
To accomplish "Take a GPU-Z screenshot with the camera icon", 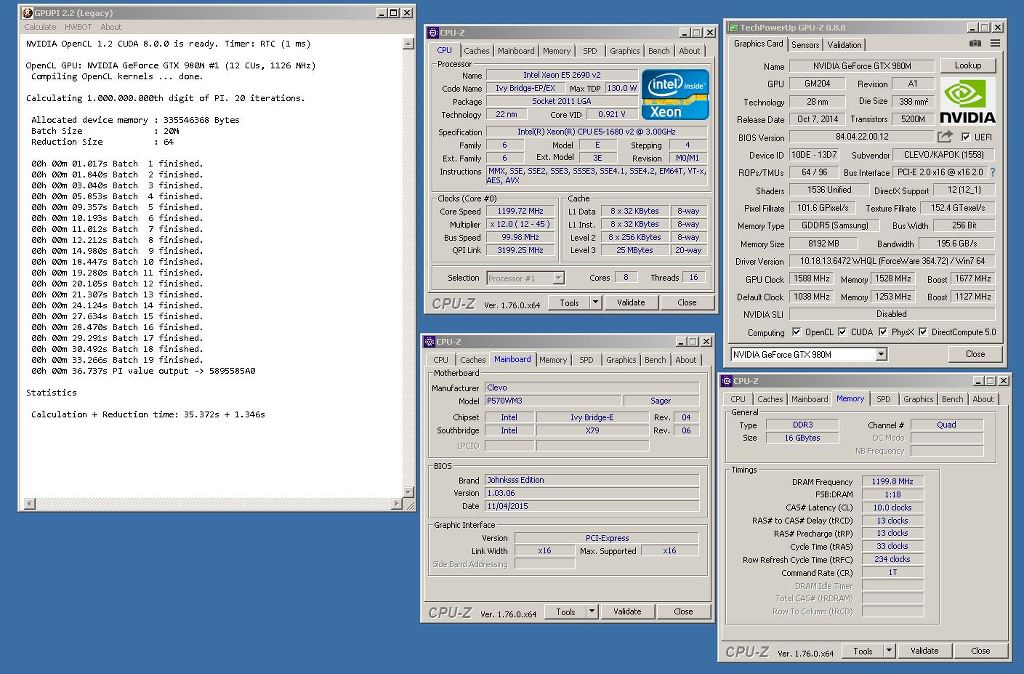I will click(975, 44).
